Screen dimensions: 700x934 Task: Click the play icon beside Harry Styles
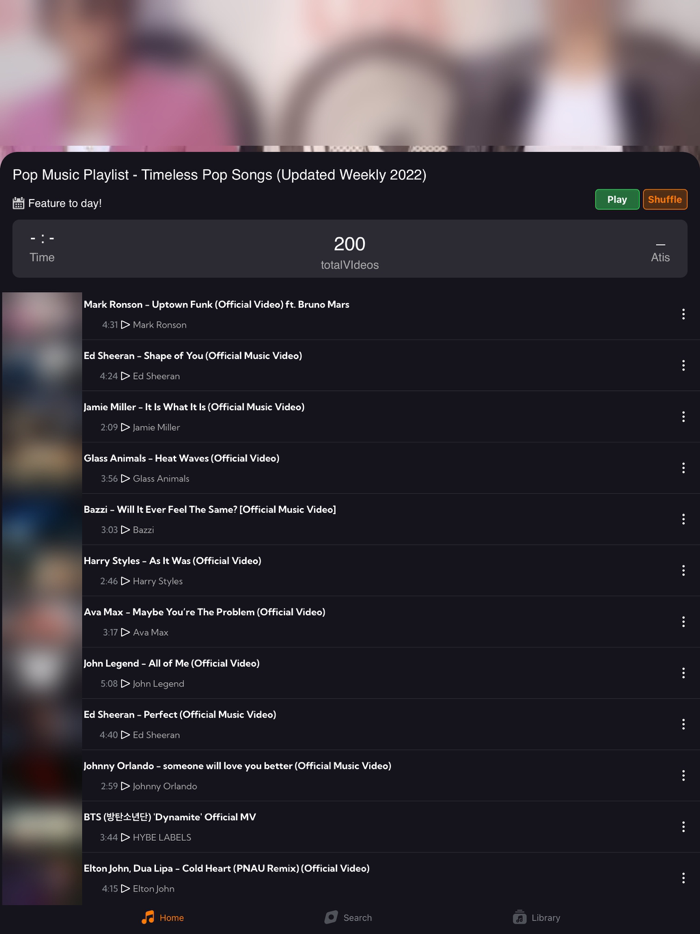coord(124,581)
